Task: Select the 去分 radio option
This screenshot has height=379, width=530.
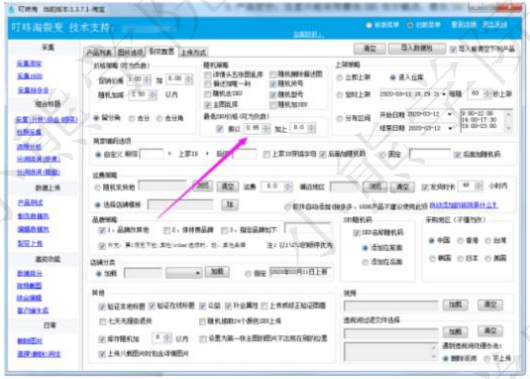Action: click(x=132, y=118)
